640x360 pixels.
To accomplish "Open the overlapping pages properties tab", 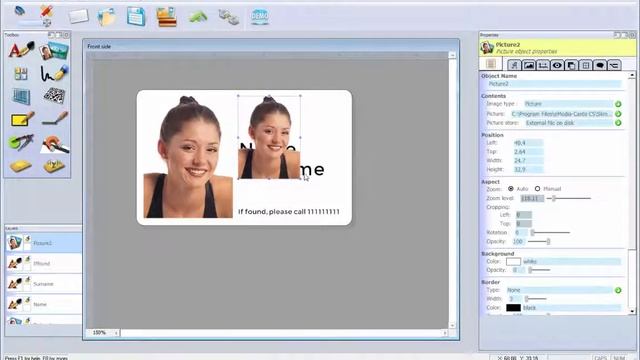I will coord(571,65).
